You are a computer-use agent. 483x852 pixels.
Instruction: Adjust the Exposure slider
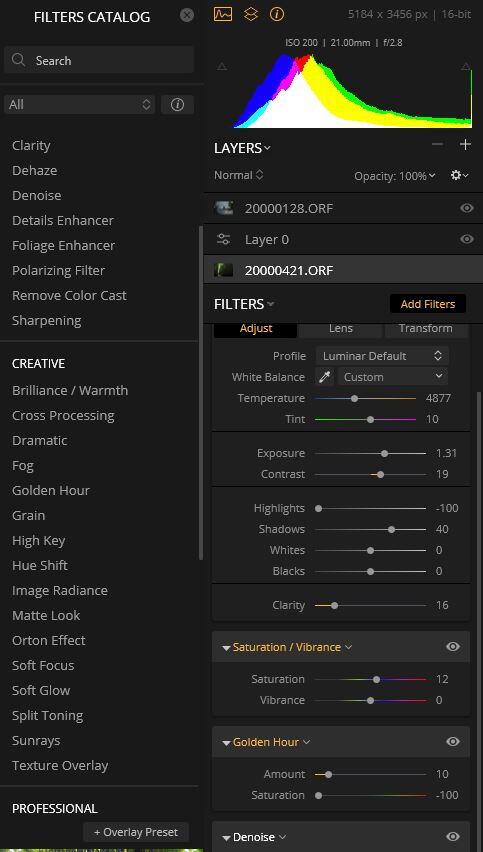coord(371,453)
